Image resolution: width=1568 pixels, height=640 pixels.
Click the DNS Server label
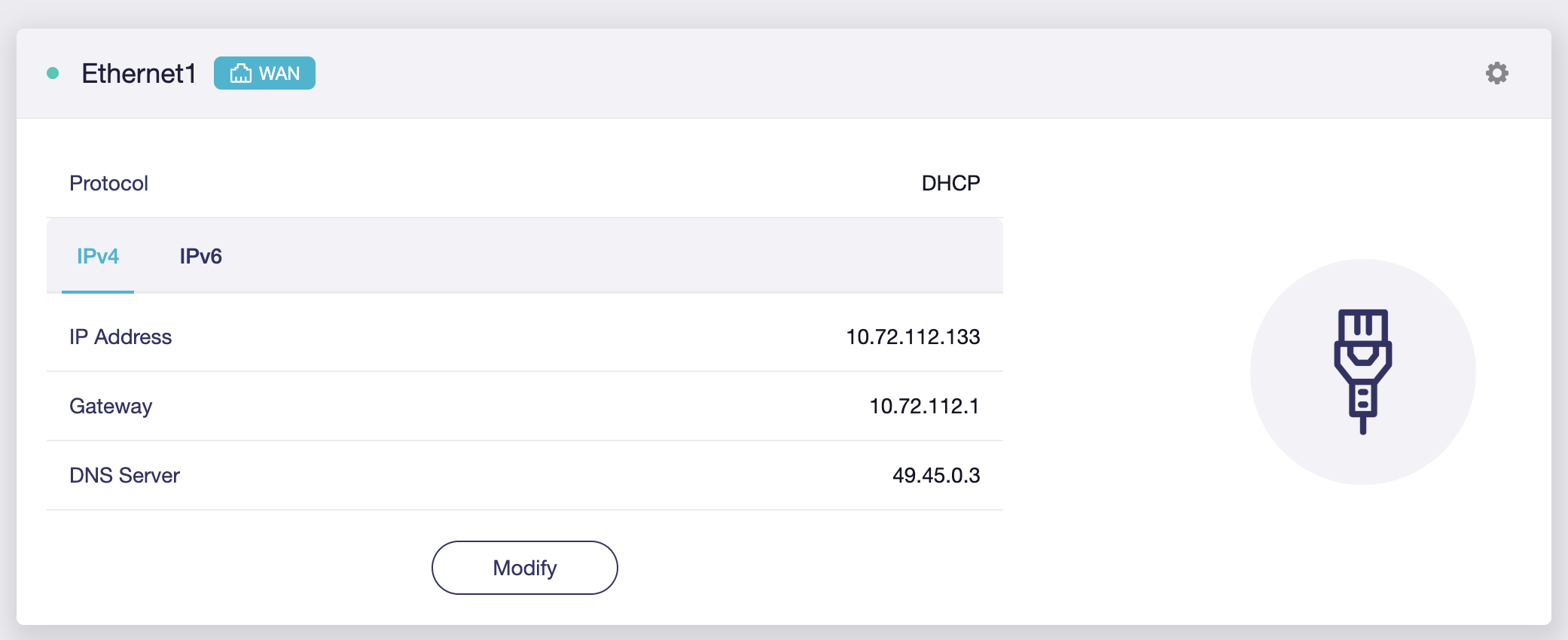coord(124,475)
